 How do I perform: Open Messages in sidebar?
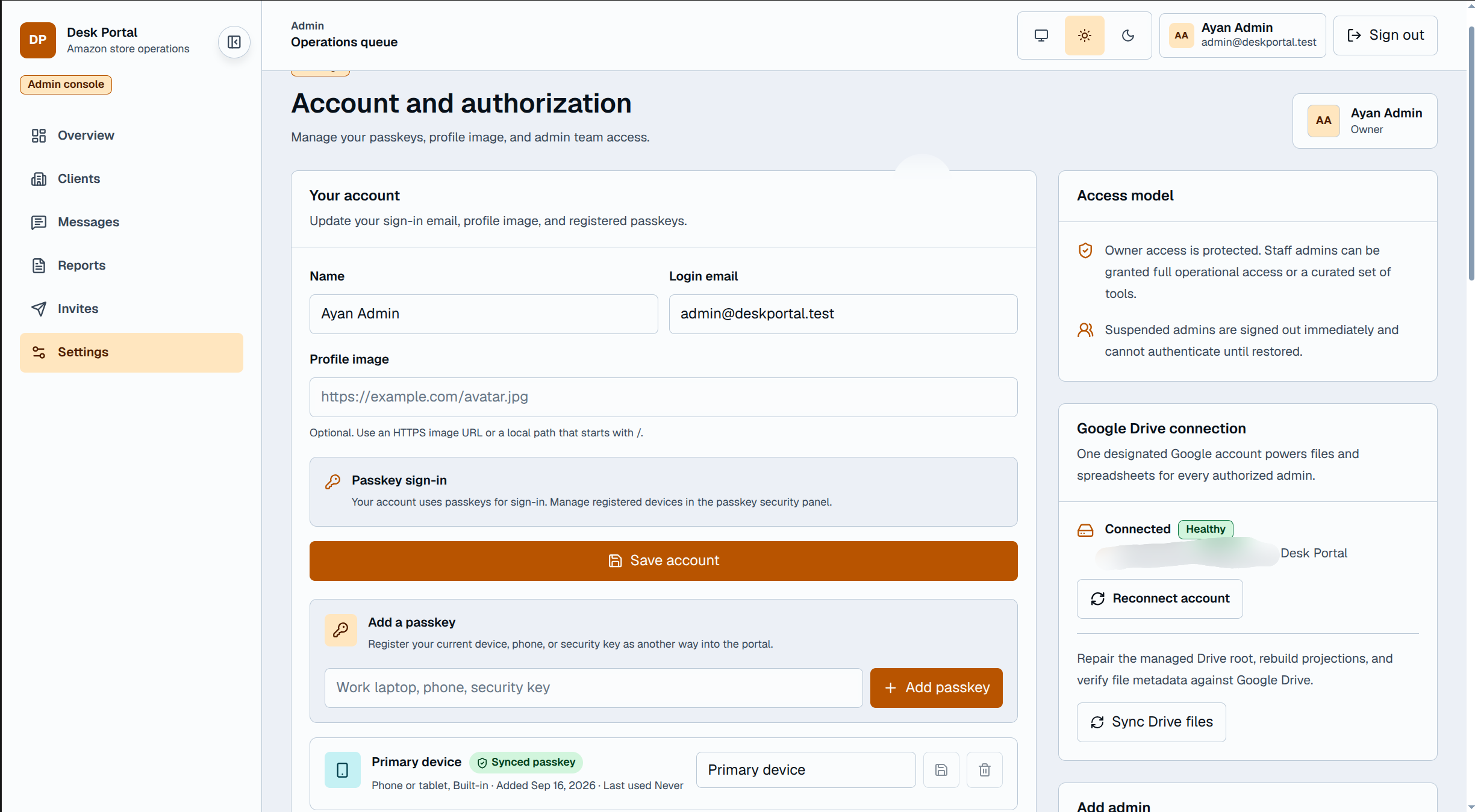131,222
